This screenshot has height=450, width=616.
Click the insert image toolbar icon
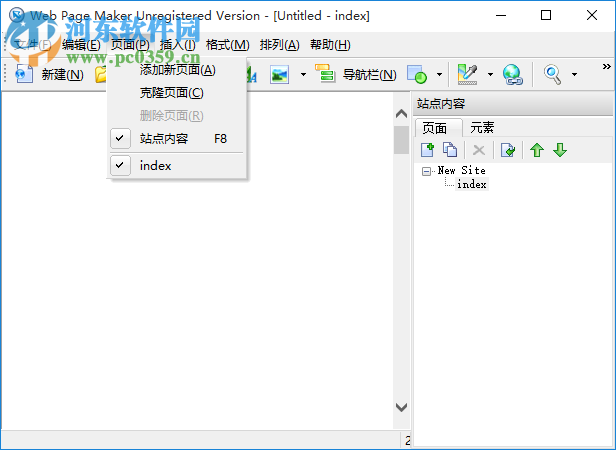click(x=279, y=74)
